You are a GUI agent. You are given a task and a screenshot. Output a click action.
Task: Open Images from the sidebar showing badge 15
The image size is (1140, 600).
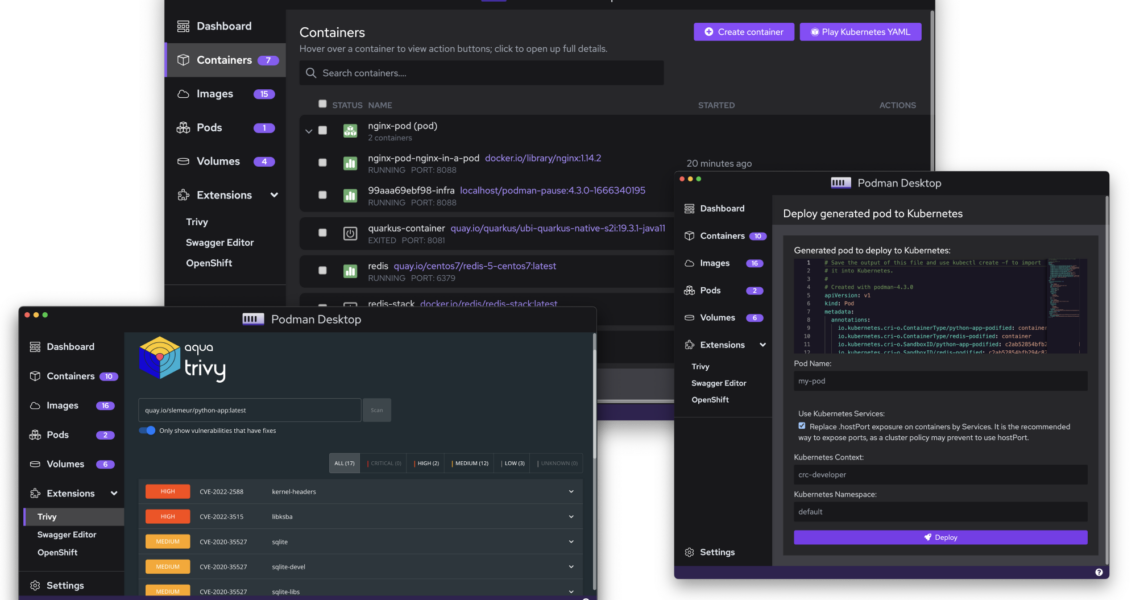click(x=214, y=94)
